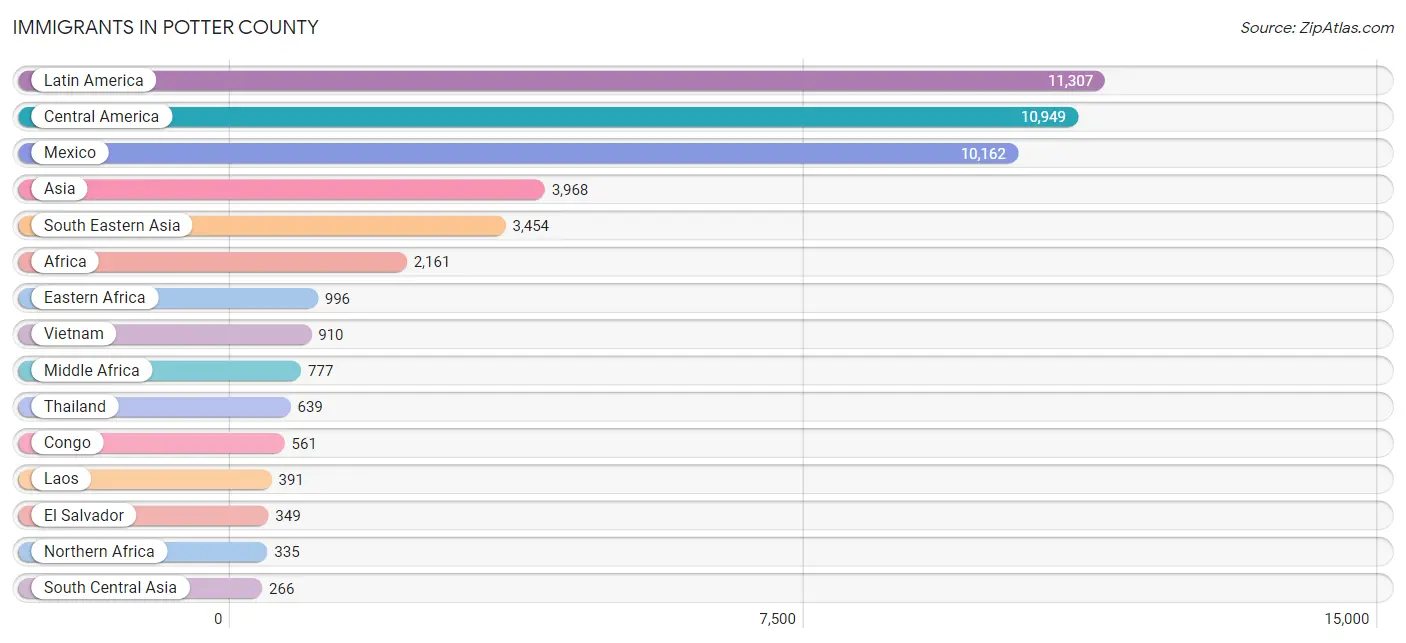Click the 335 value for Northern Africa
Image resolution: width=1406 pixels, height=643 pixels.
(x=287, y=552)
